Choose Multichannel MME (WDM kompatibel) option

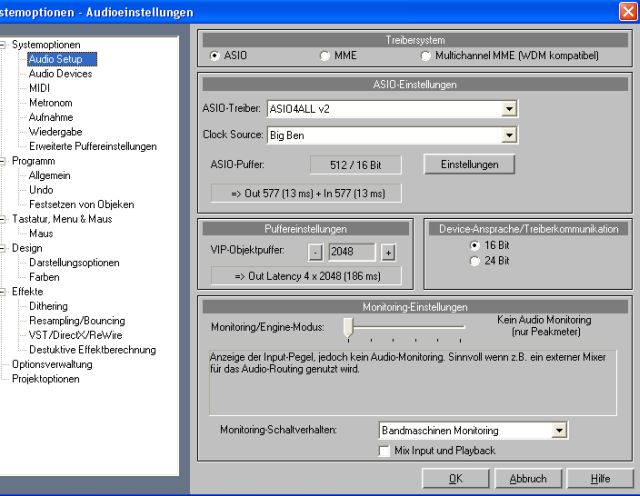coord(425,56)
